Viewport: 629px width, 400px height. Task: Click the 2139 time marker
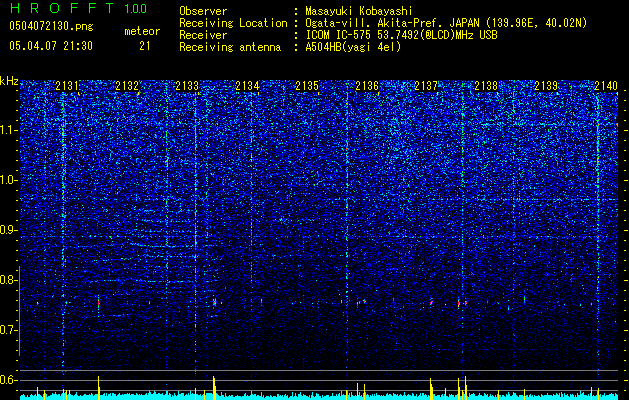tap(546, 86)
